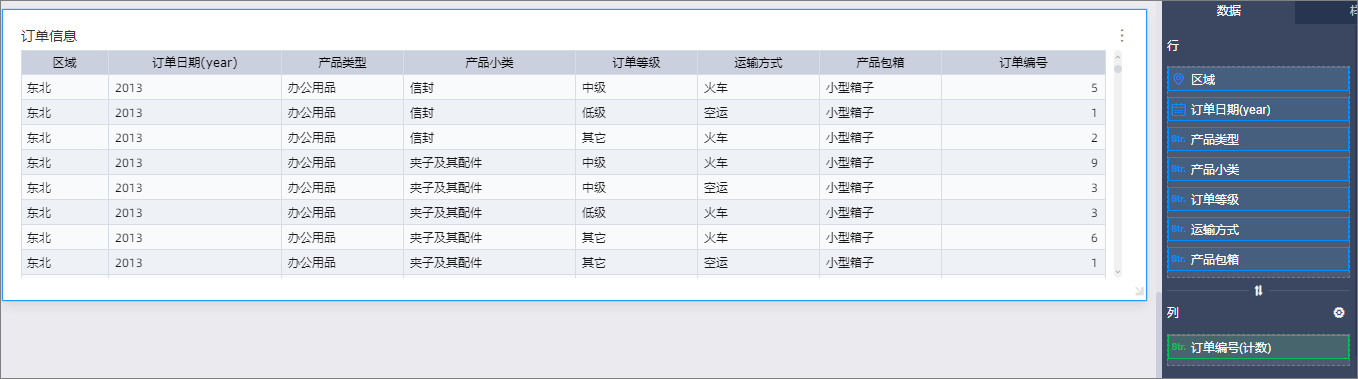Click the Str. type icon on 运输方式 field
Viewport: 1358px width, 379px height.
[1178, 229]
